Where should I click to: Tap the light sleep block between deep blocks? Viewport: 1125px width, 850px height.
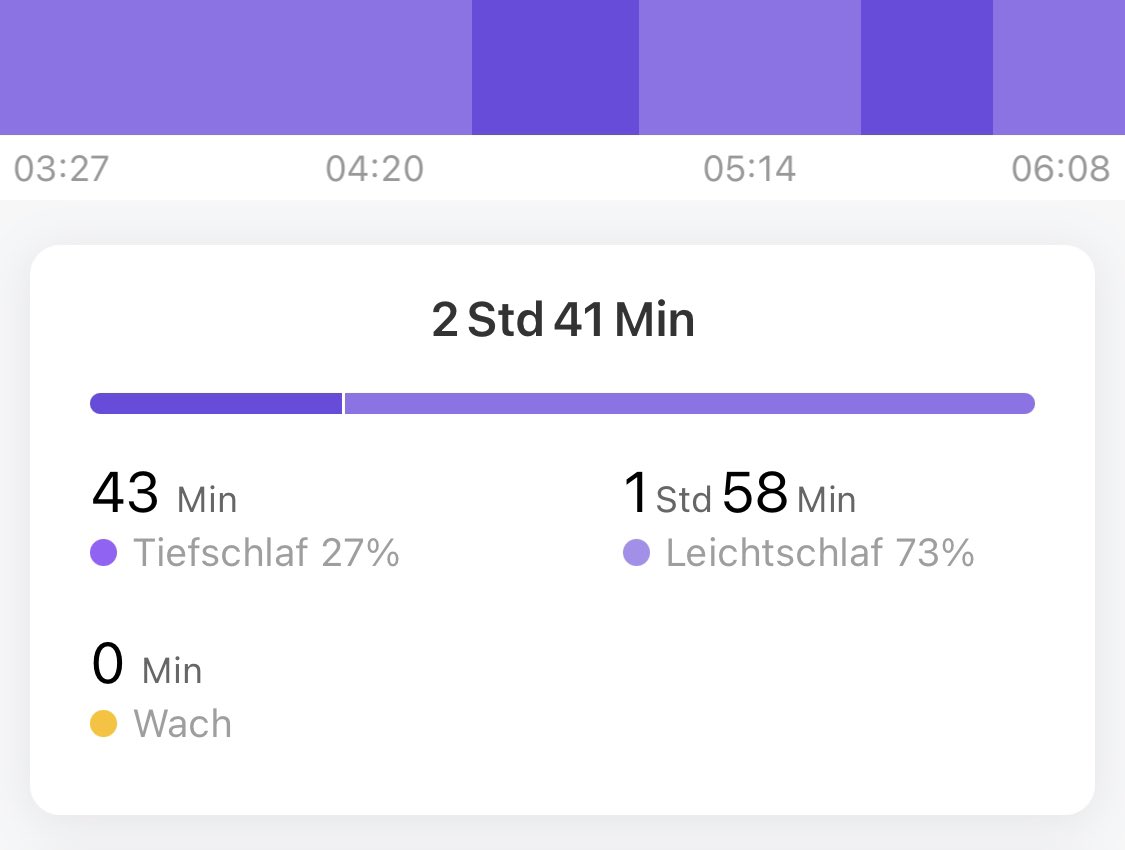pyautogui.click(x=749, y=67)
